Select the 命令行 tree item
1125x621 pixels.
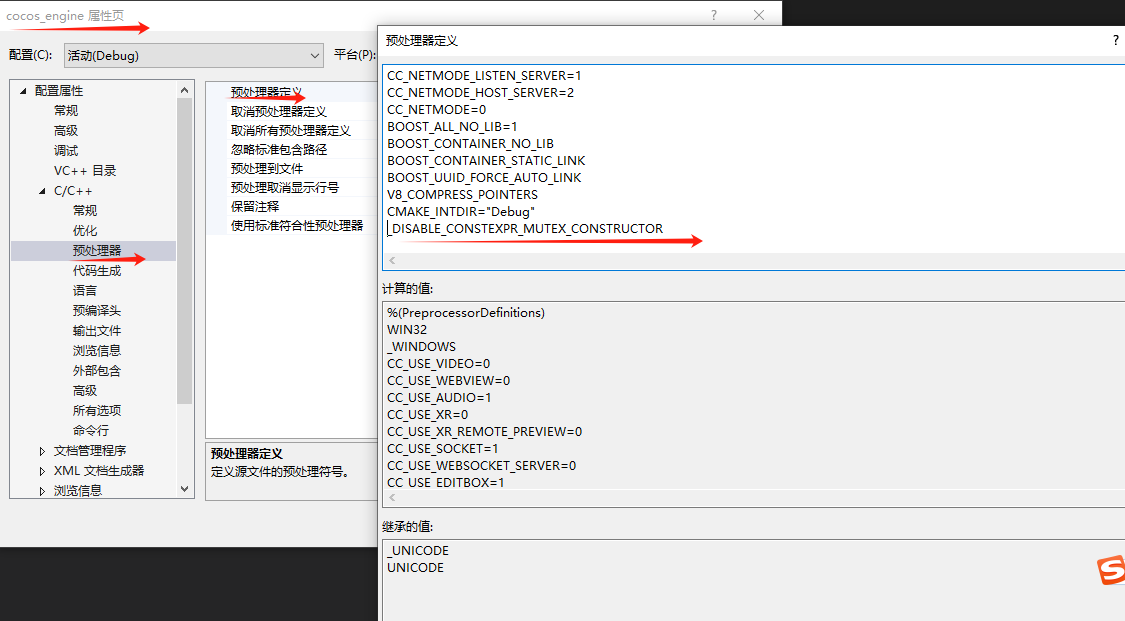point(91,431)
